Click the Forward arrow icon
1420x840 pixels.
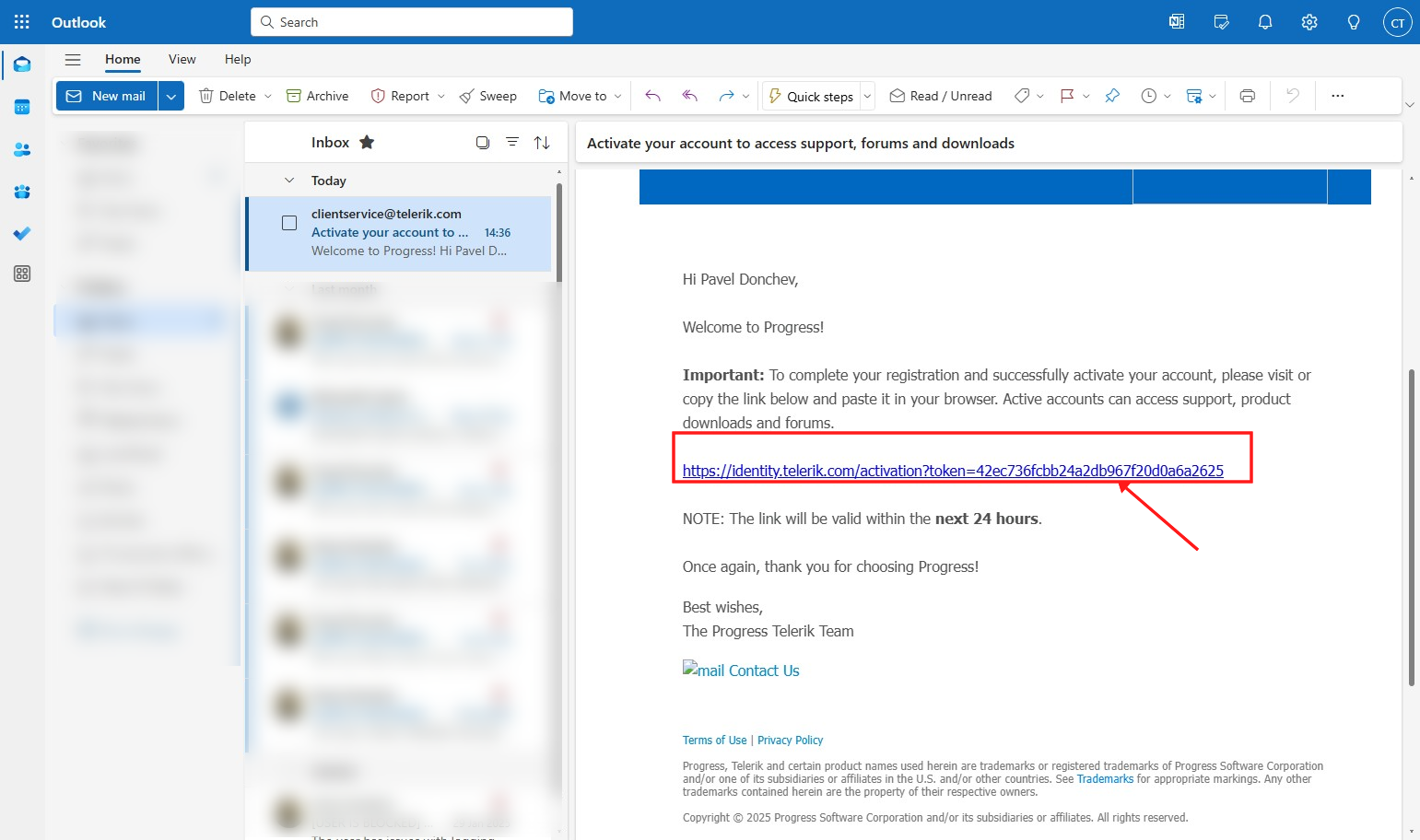[x=726, y=96]
